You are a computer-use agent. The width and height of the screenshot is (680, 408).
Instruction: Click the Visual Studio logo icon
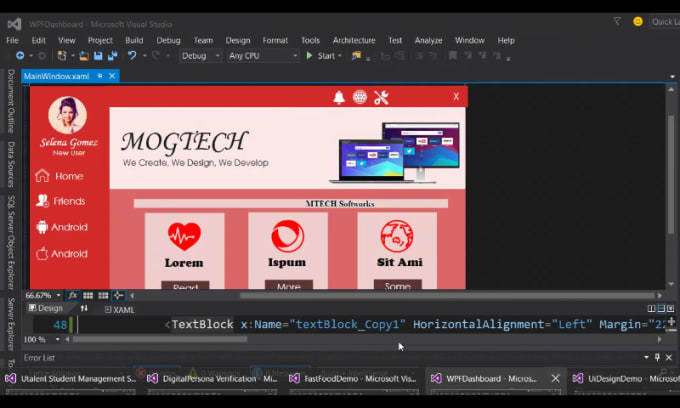coord(14,24)
